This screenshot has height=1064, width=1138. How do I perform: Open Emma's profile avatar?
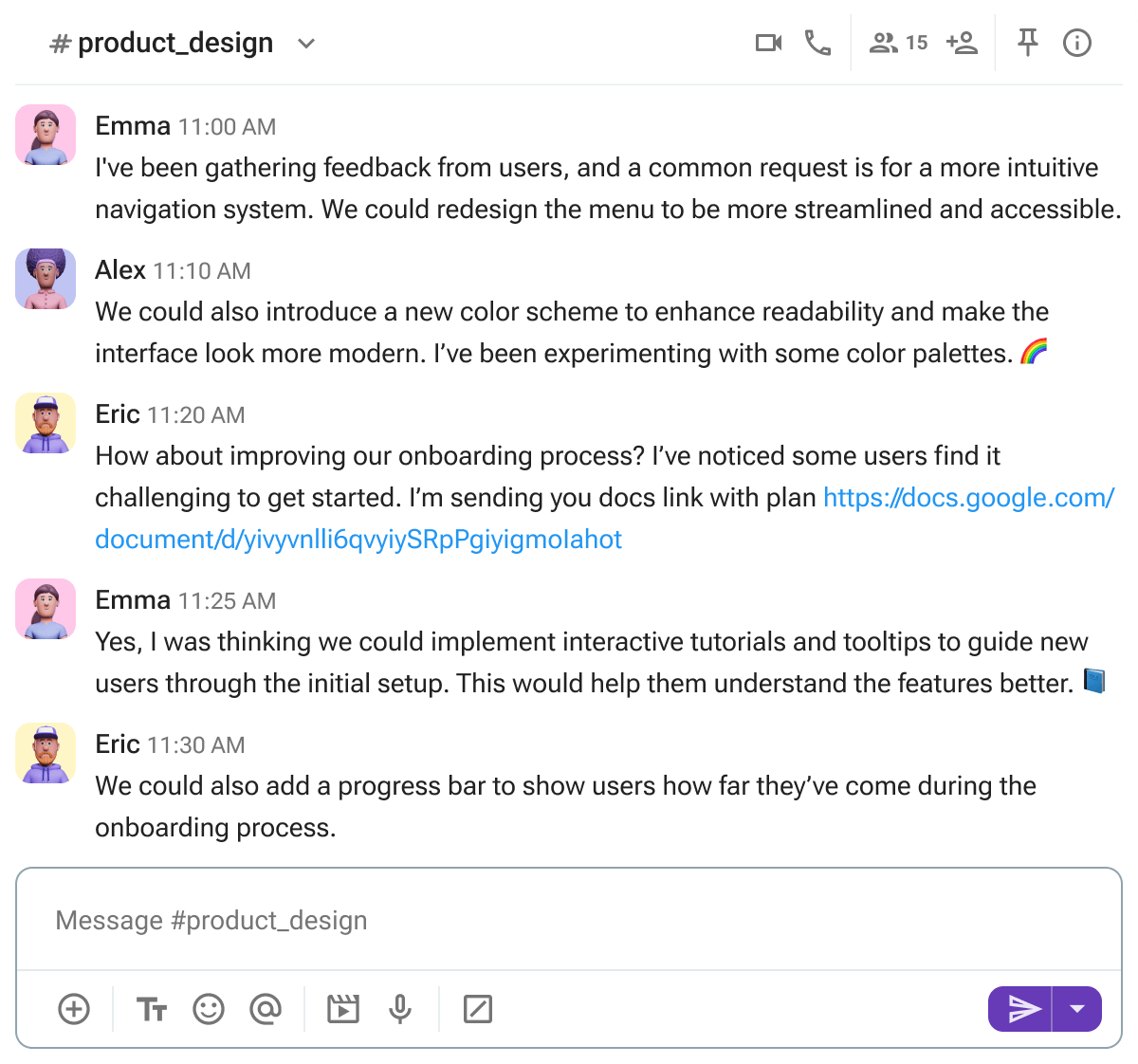coord(45,135)
